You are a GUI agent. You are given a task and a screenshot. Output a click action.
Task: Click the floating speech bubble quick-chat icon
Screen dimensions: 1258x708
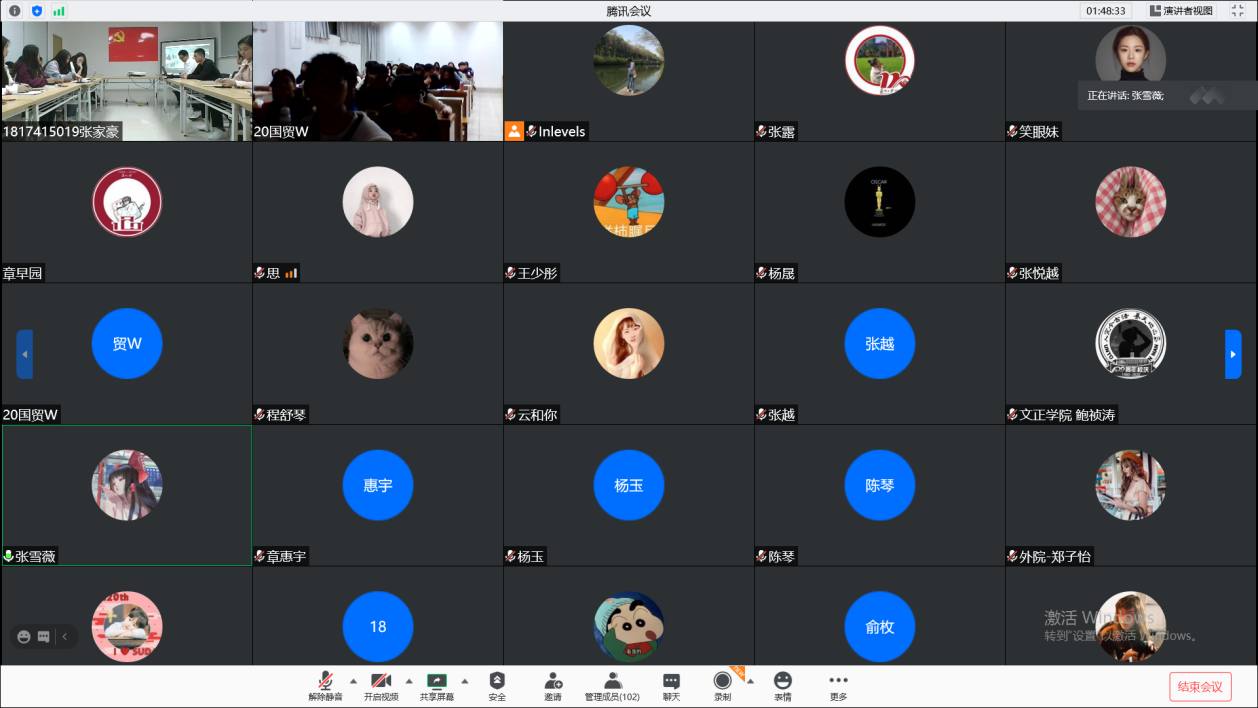pos(44,636)
